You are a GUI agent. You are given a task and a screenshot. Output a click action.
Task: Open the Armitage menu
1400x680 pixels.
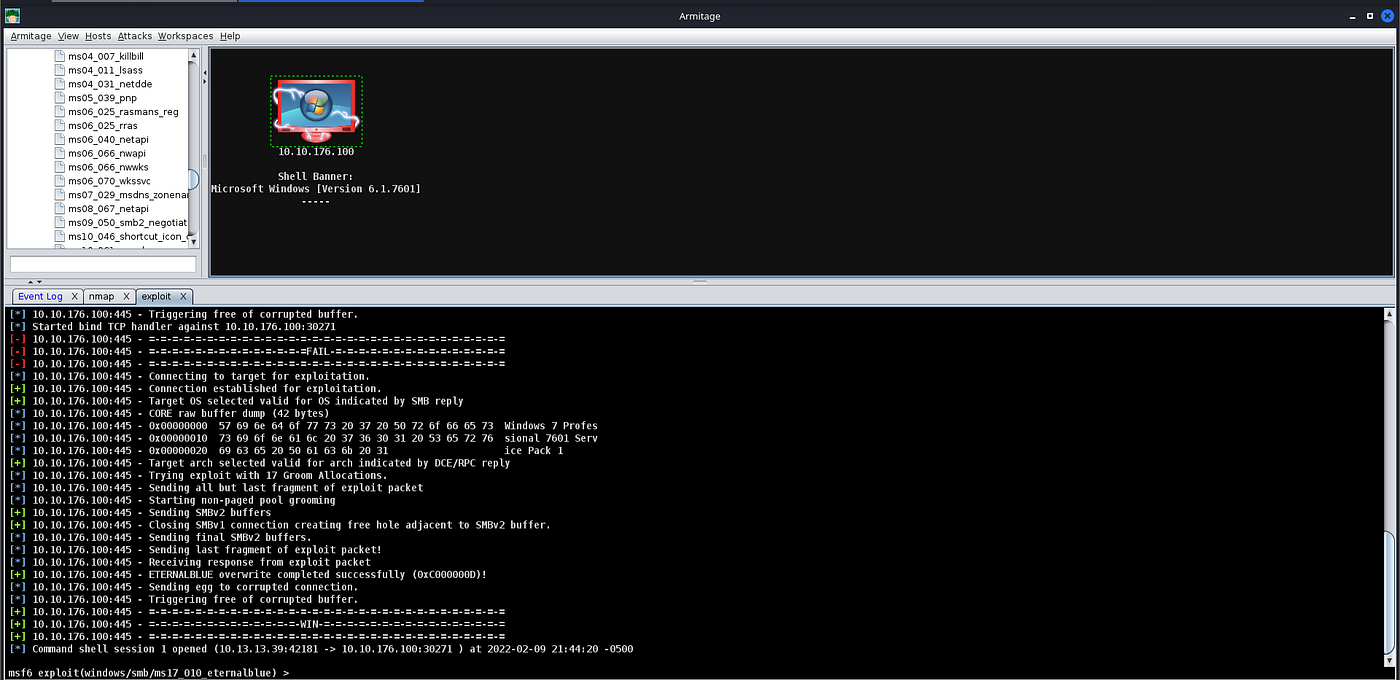tap(31, 36)
